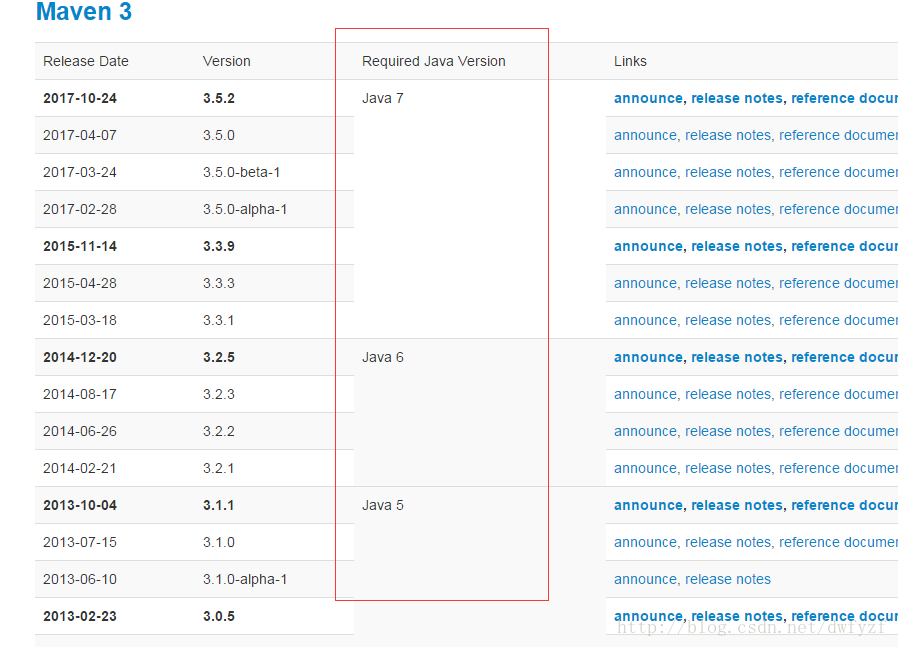Open announce link for version 3.3.1
The image size is (898, 647).
pyautogui.click(x=645, y=321)
